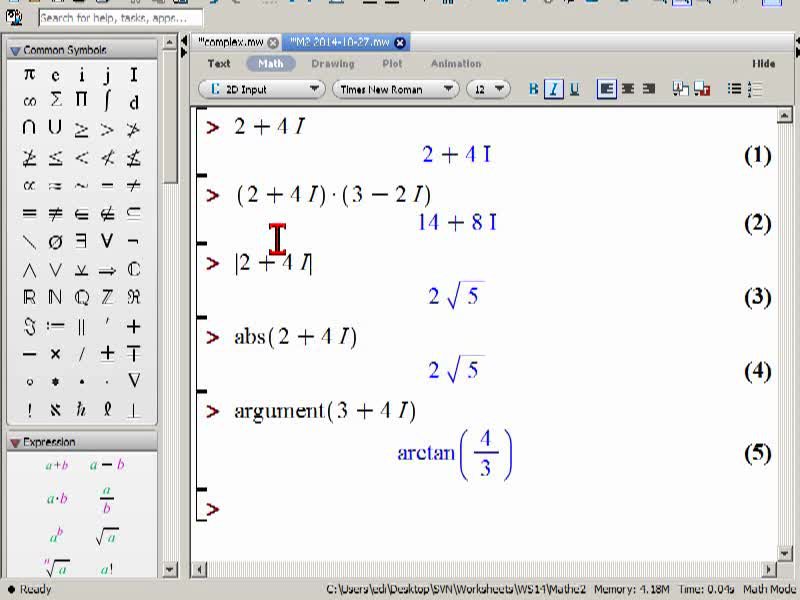Toggle bold formatting

click(x=533, y=89)
